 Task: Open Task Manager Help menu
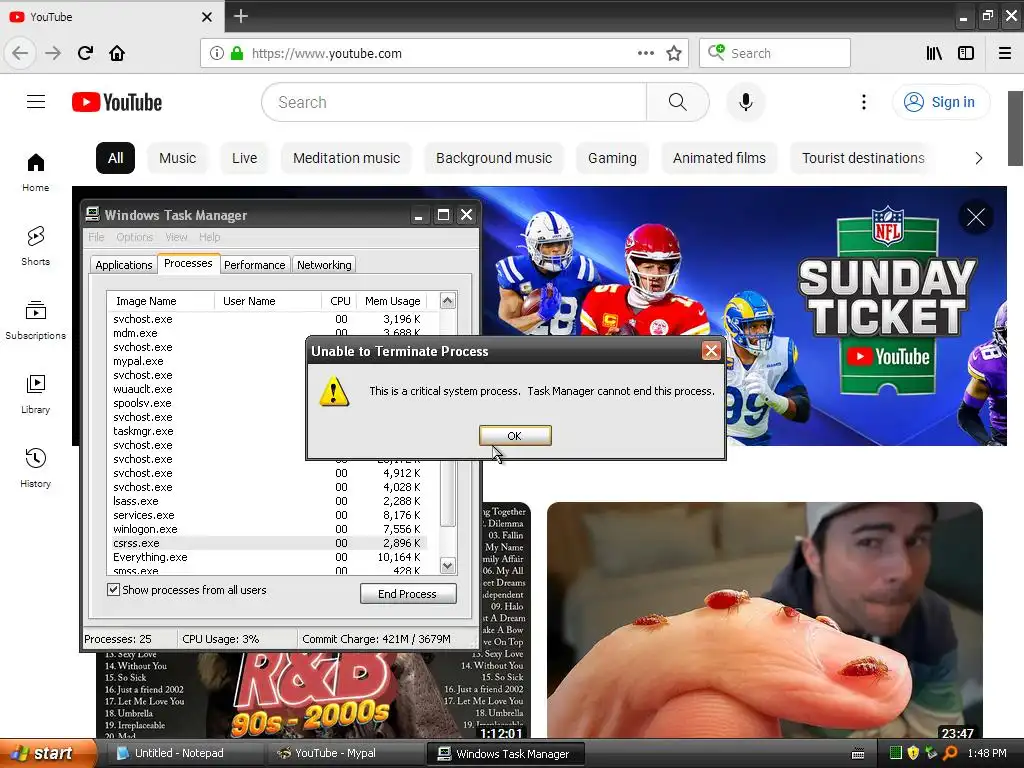click(x=210, y=237)
